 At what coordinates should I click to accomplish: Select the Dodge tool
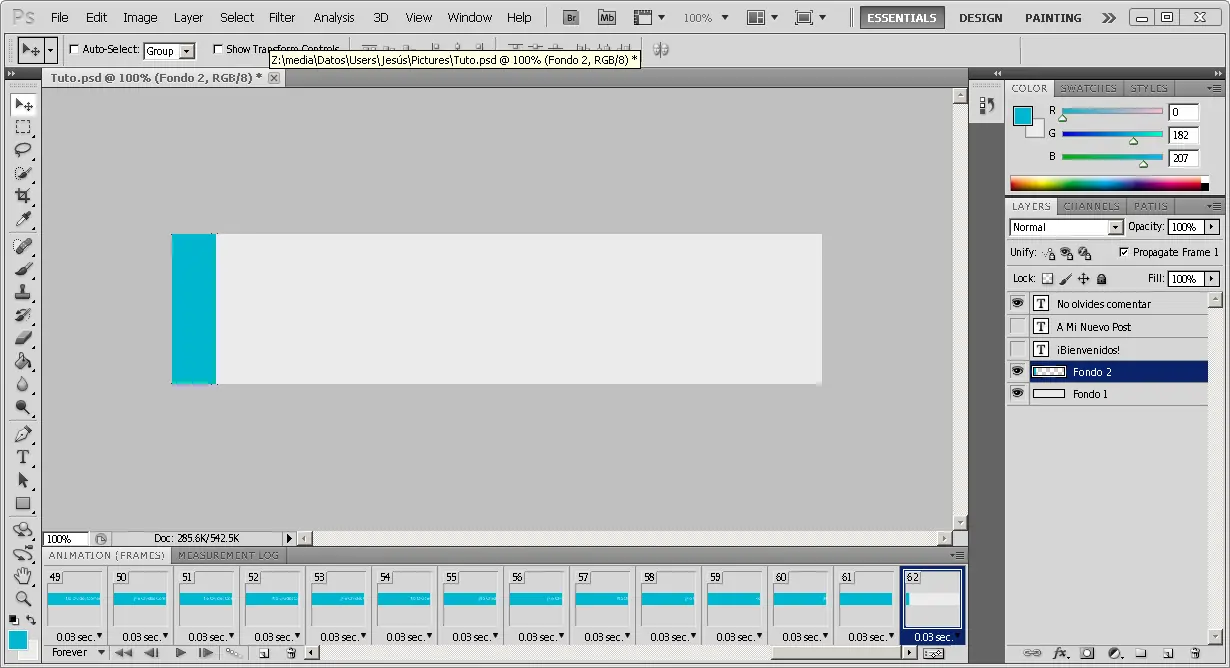point(23,407)
